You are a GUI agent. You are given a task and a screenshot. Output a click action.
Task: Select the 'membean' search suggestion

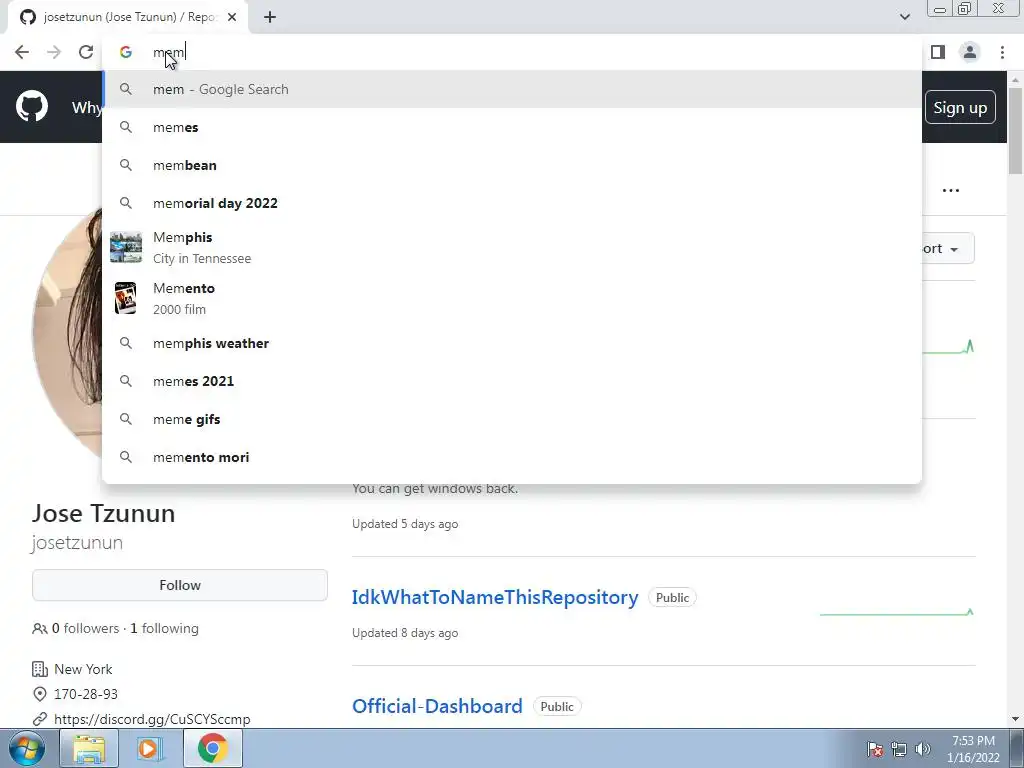[x=512, y=165]
